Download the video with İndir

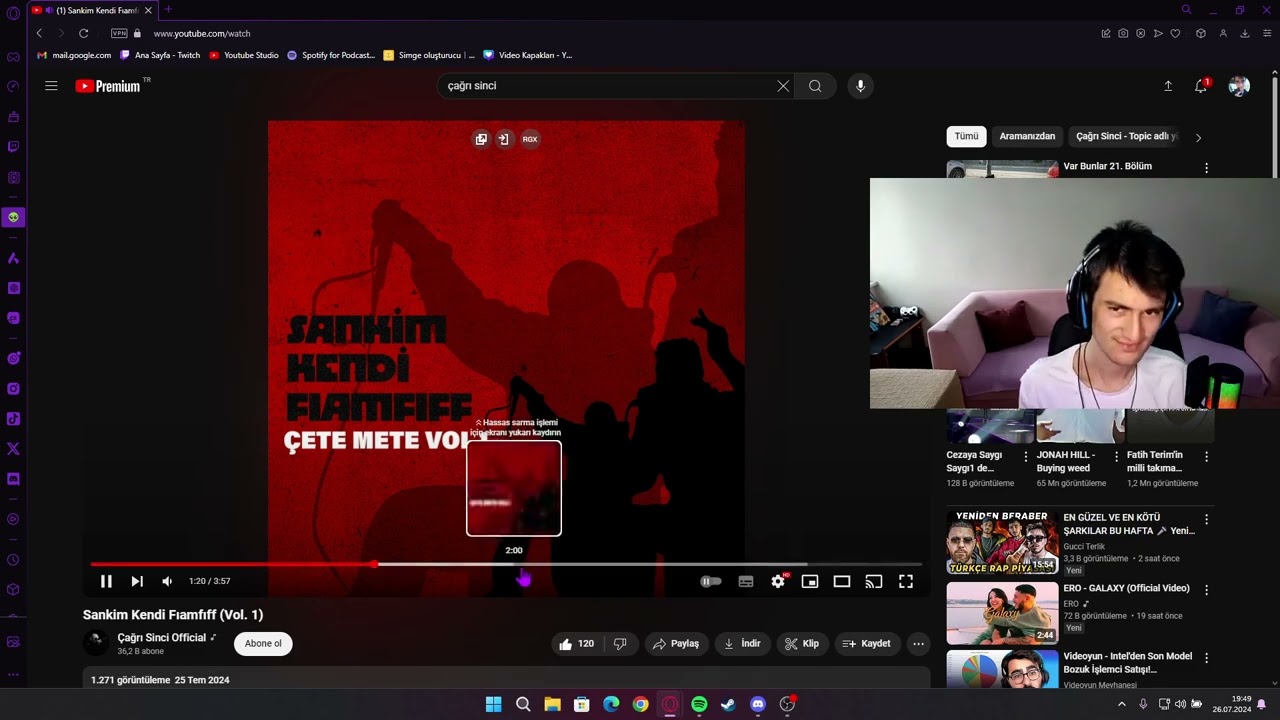[x=743, y=644]
